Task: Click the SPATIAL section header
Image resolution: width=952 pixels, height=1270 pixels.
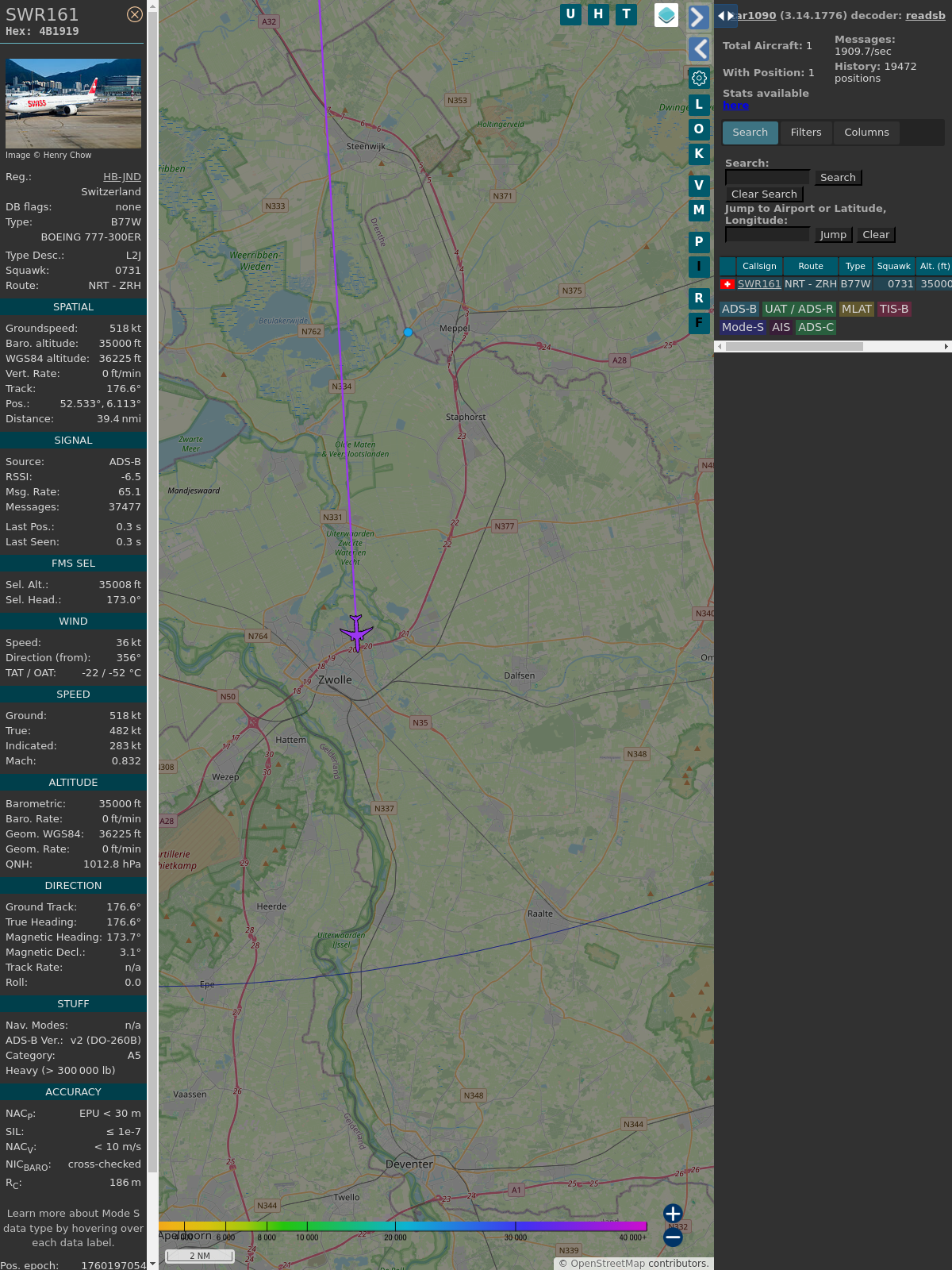Action: [73, 307]
